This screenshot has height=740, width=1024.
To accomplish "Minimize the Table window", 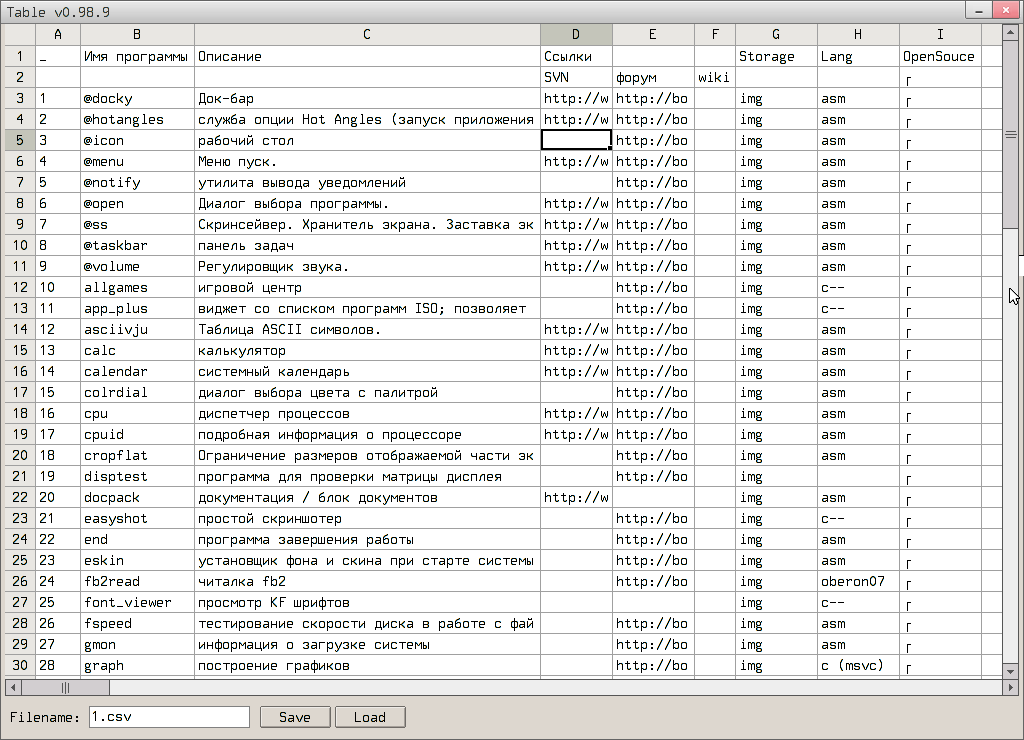I will 979,10.
